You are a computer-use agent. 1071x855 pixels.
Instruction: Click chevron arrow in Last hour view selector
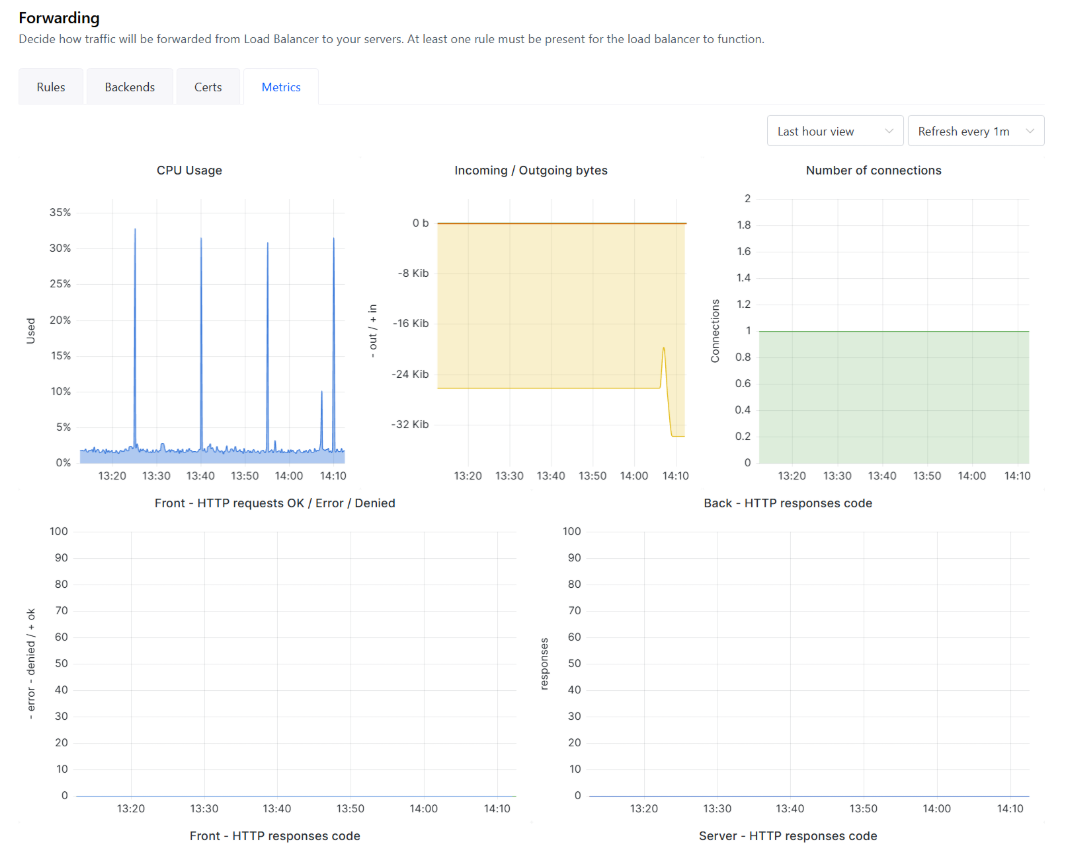[x=889, y=132]
